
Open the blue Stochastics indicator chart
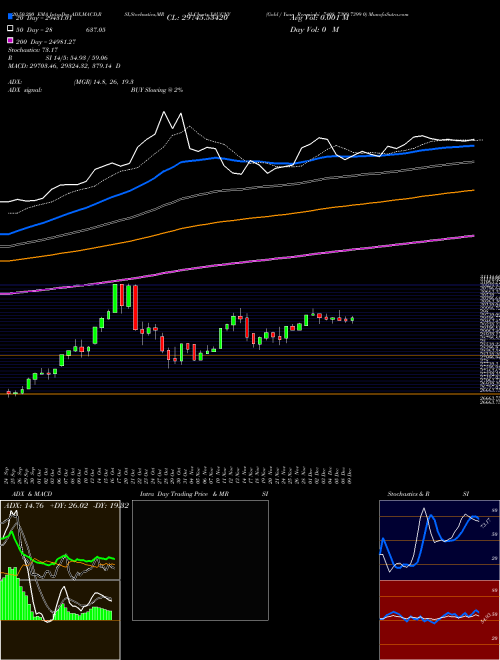439,540
